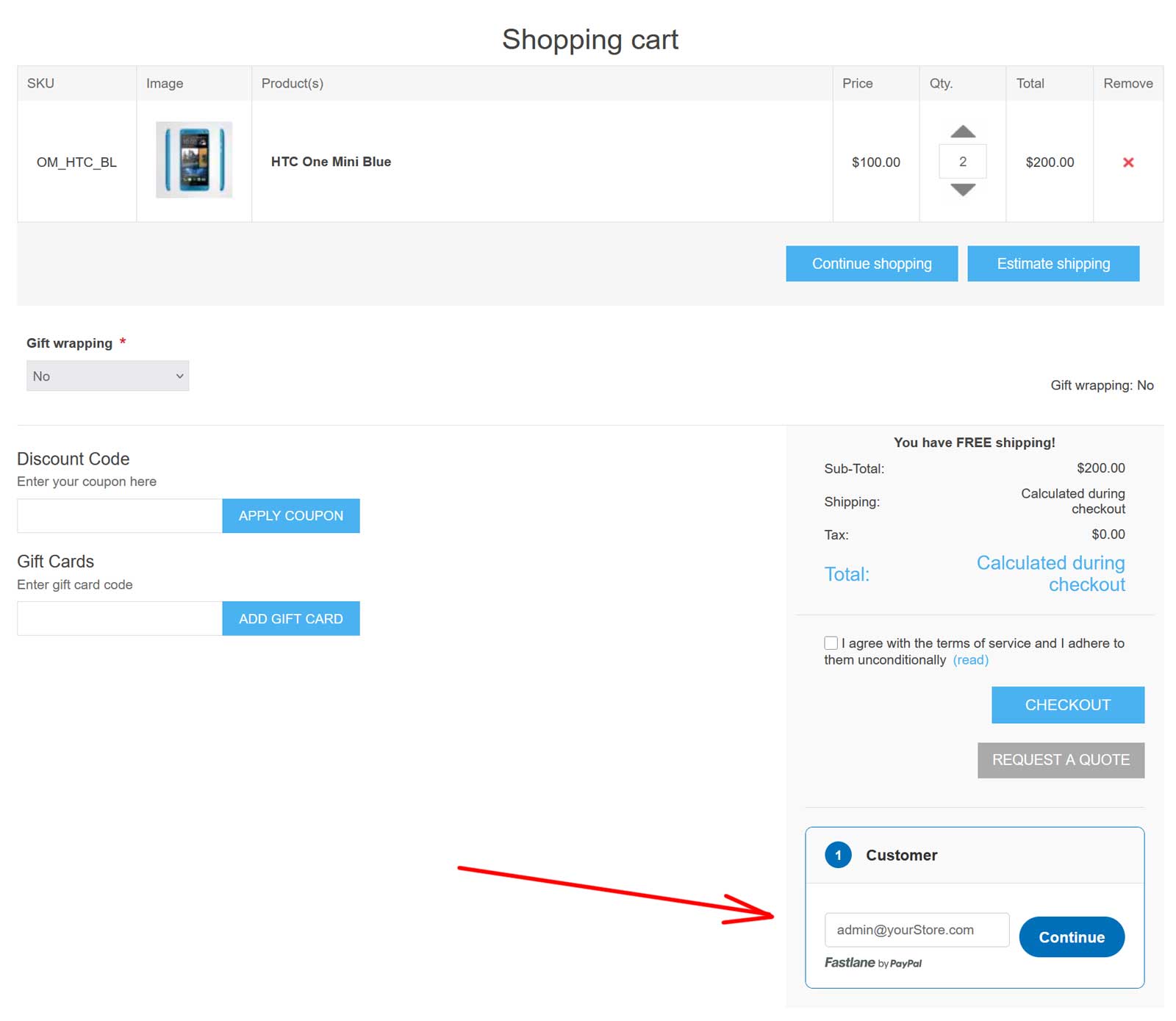The width and height of the screenshot is (1176, 1021).
Task: Click into the gift card code field
Action: pos(118,617)
